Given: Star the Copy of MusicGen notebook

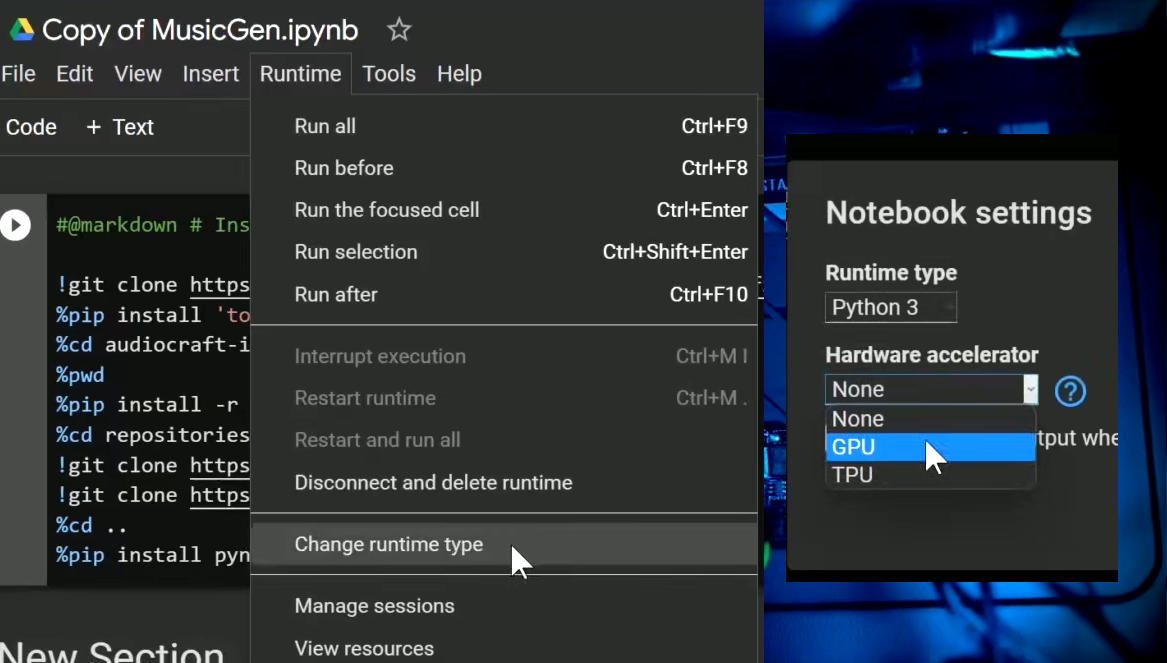Looking at the screenshot, I should click(399, 30).
